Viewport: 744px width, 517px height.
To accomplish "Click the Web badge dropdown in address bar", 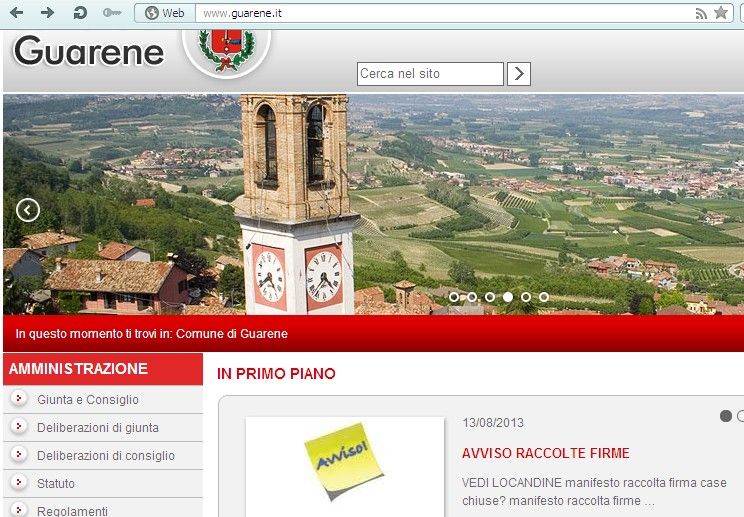I will pos(165,13).
